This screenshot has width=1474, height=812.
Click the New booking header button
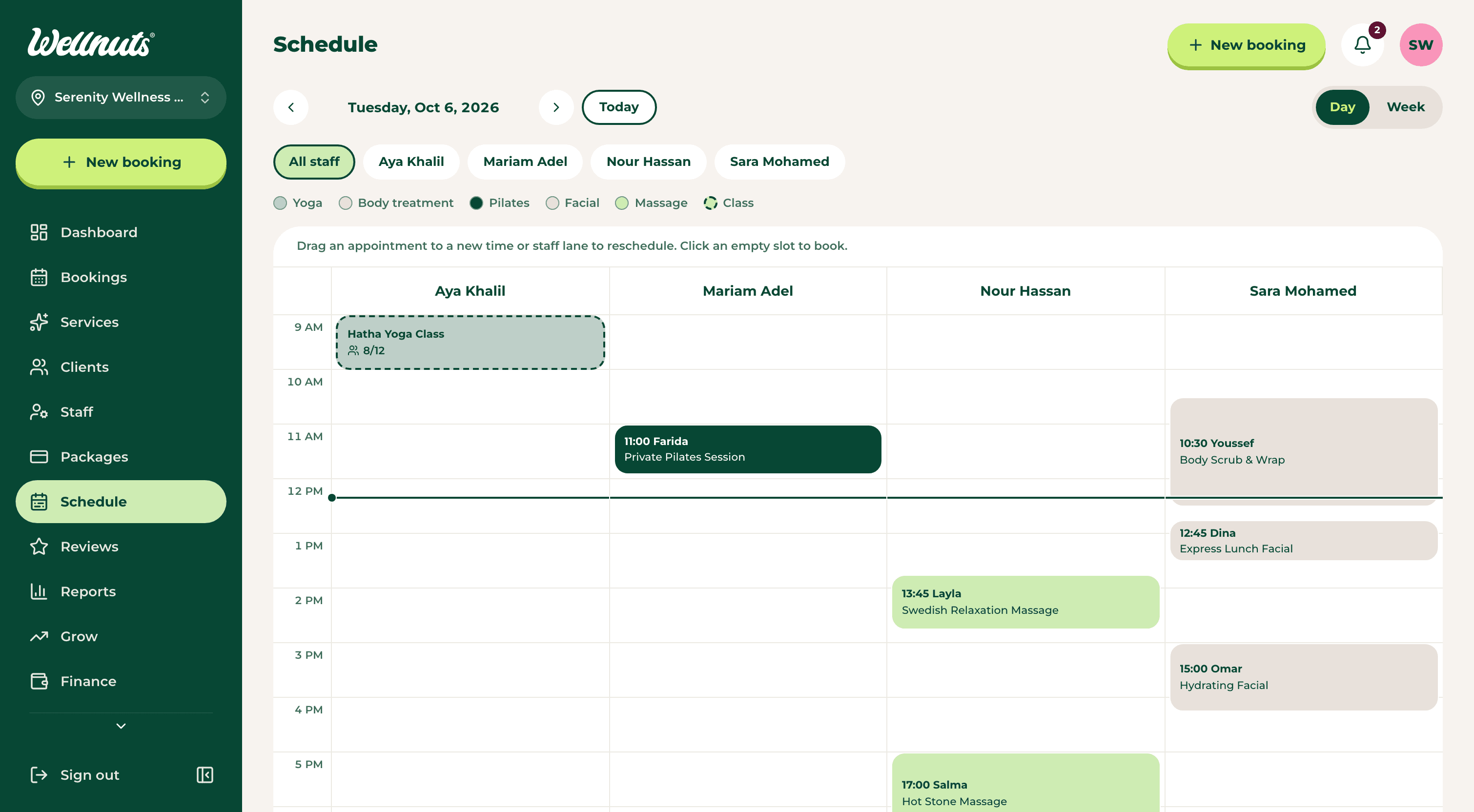pyautogui.click(x=1246, y=45)
